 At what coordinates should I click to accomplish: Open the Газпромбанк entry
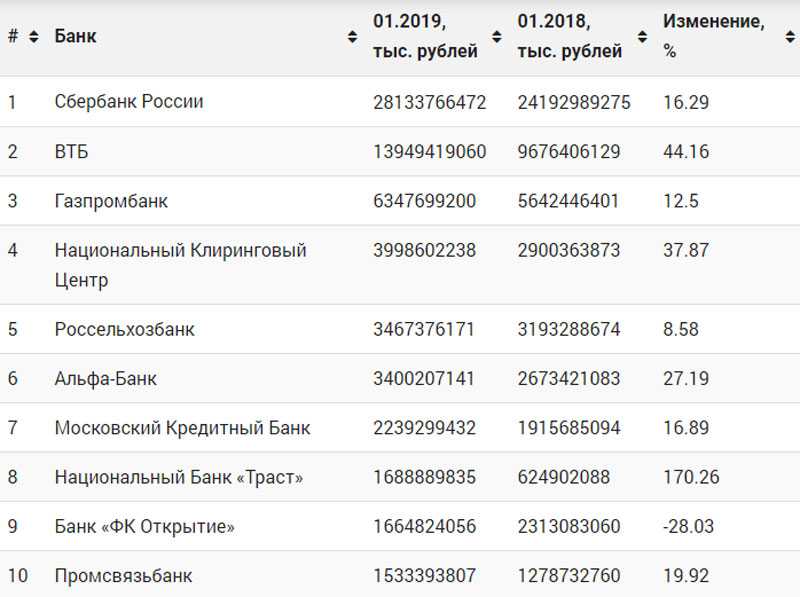111,201
